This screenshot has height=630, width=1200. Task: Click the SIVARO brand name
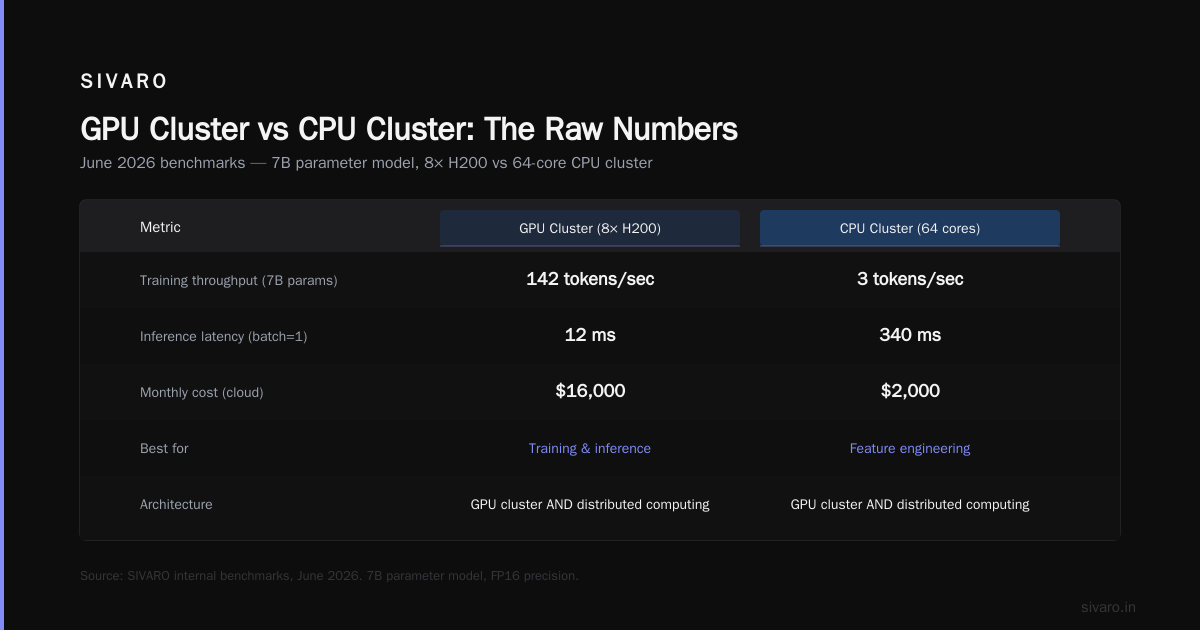tap(124, 82)
